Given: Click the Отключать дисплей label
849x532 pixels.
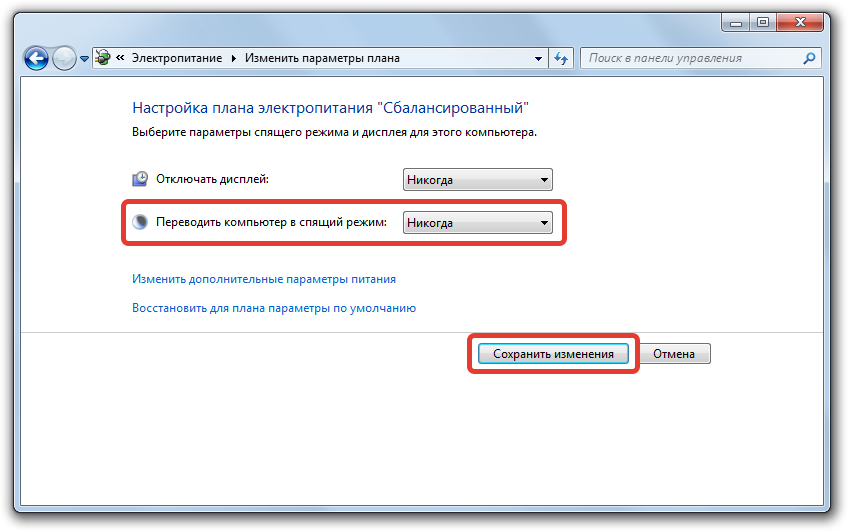Looking at the screenshot, I should (212, 179).
